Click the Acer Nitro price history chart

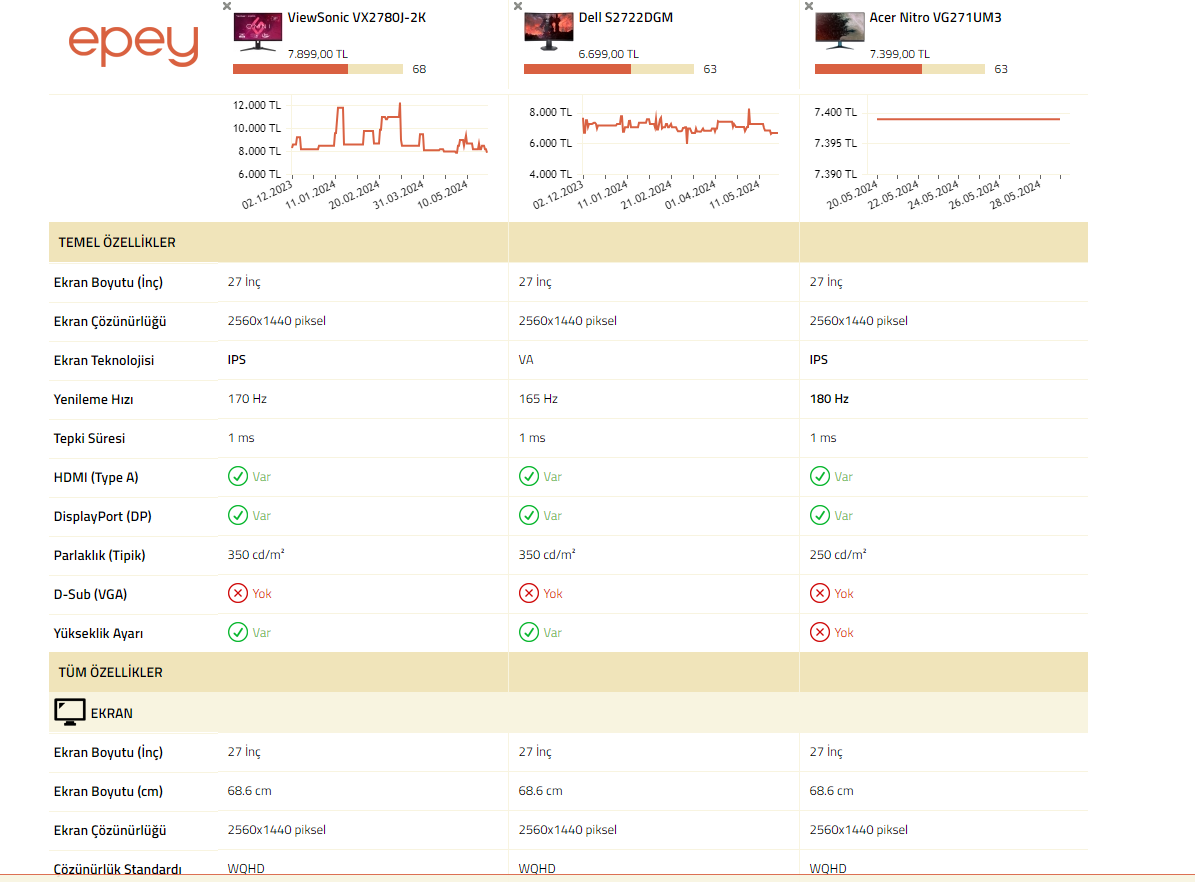[x=942, y=155]
